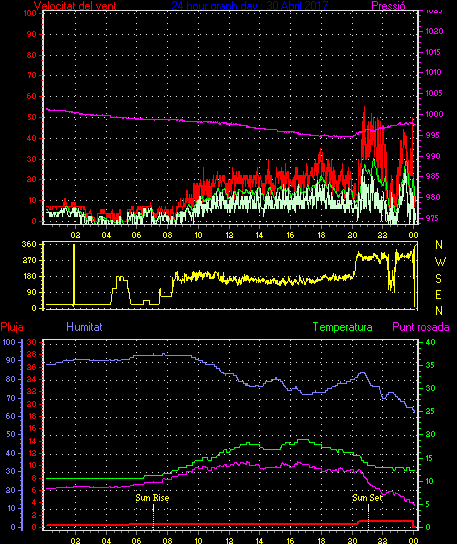The width and height of the screenshot is (457, 544).
Task: Click the 985 pressure axis value
Action: point(432,176)
